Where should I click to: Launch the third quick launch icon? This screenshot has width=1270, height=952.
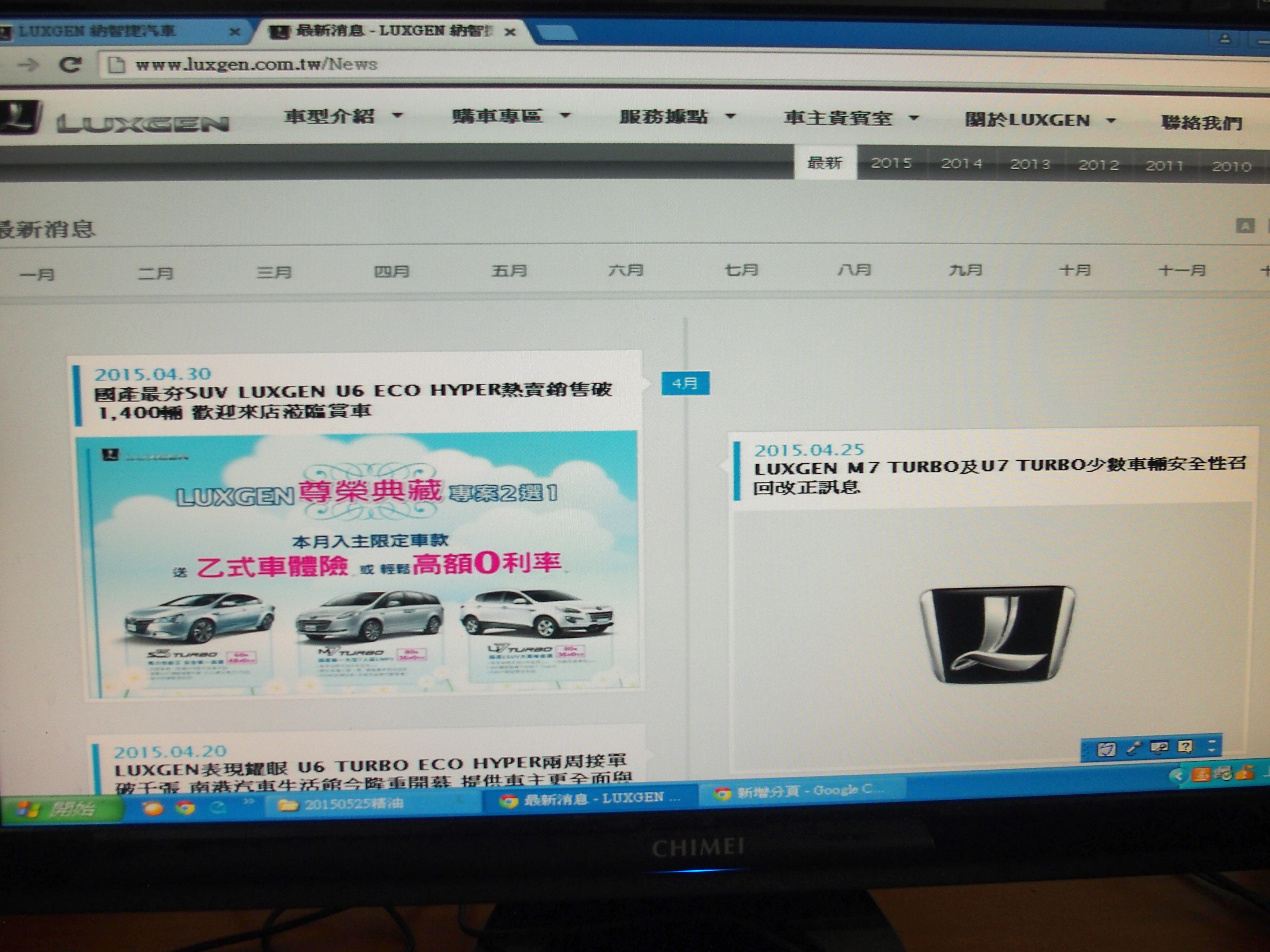(218, 807)
